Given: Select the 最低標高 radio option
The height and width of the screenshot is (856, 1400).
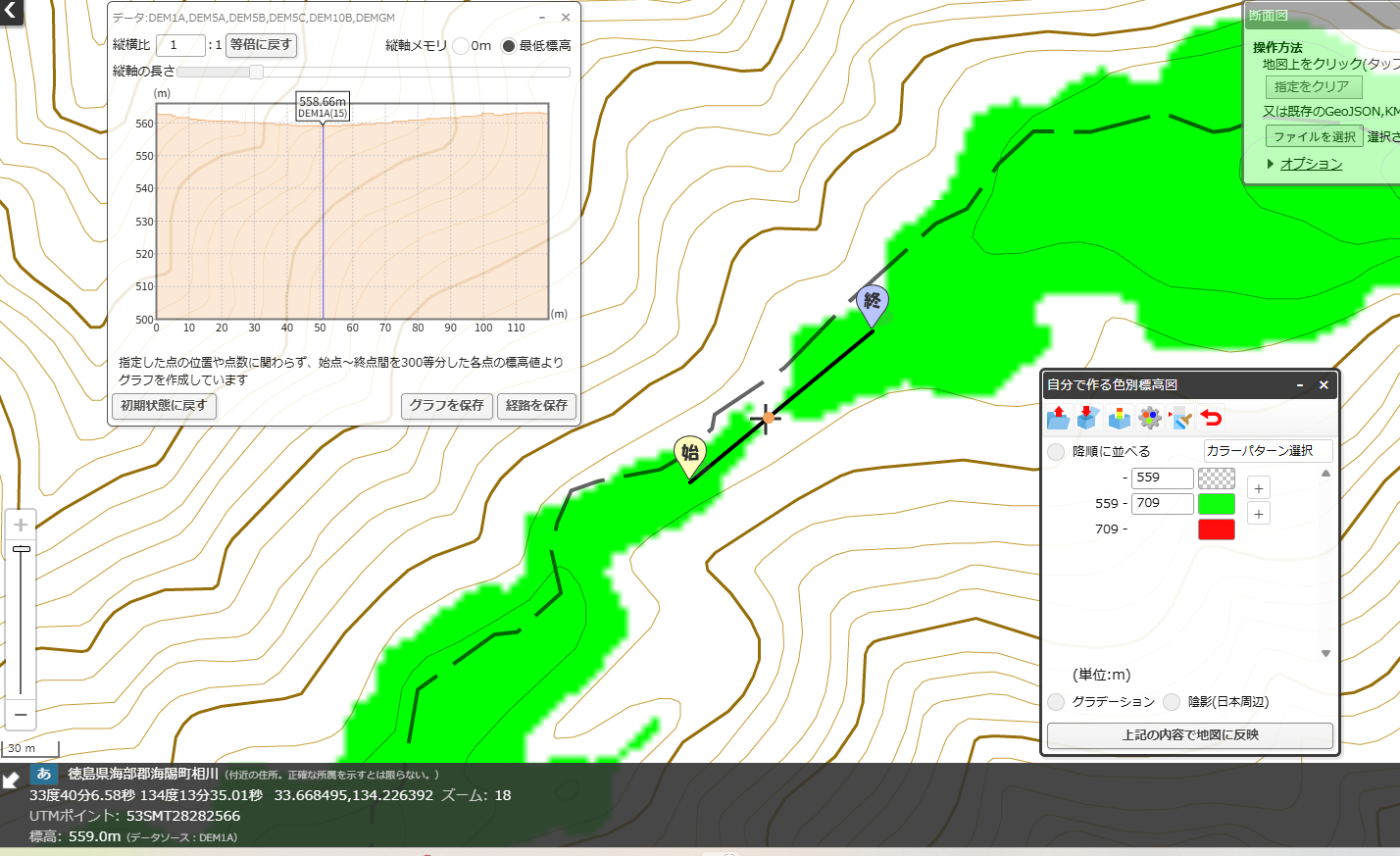Looking at the screenshot, I should [509, 46].
